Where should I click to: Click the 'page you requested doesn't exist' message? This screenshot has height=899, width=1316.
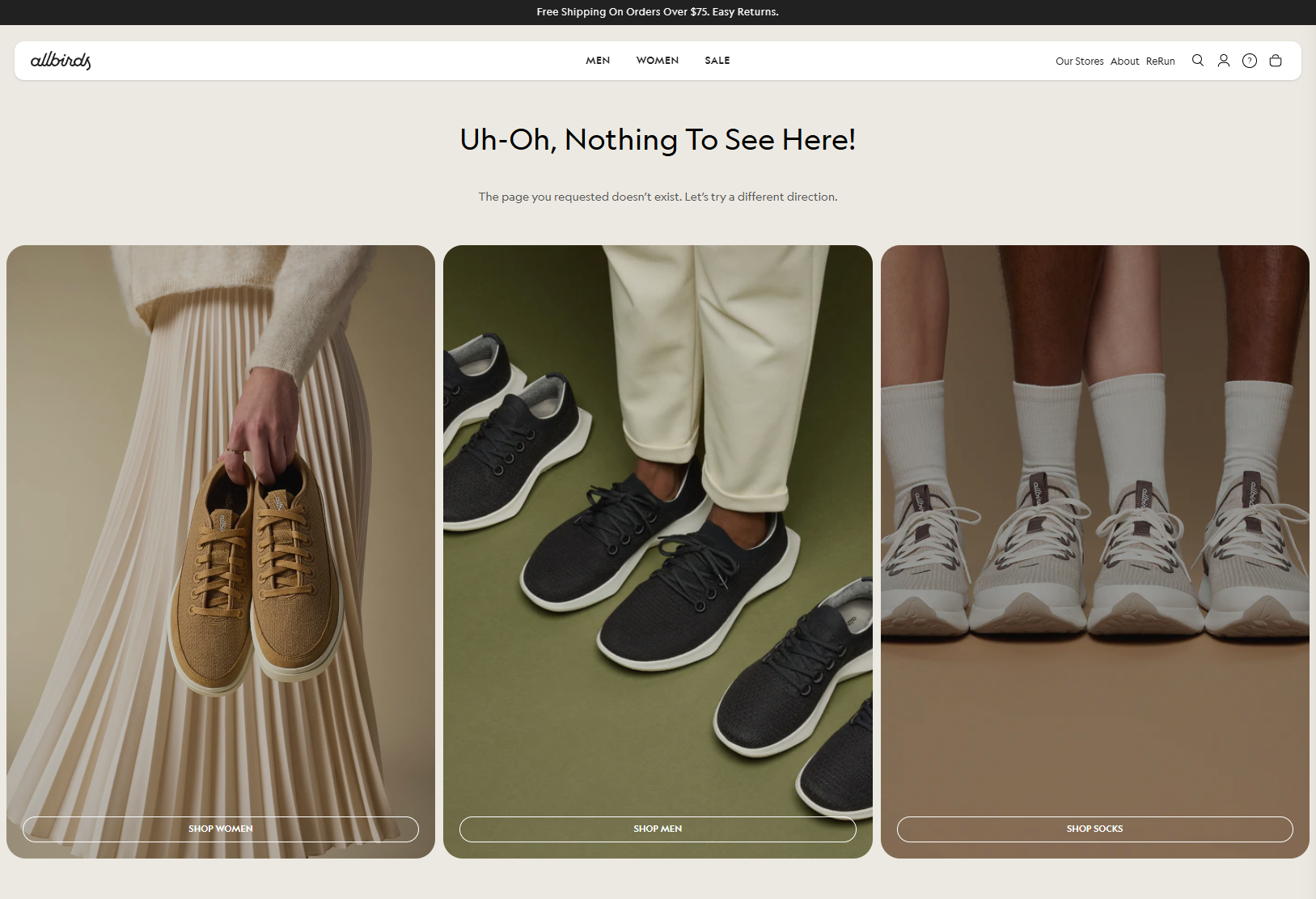pos(658,197)
